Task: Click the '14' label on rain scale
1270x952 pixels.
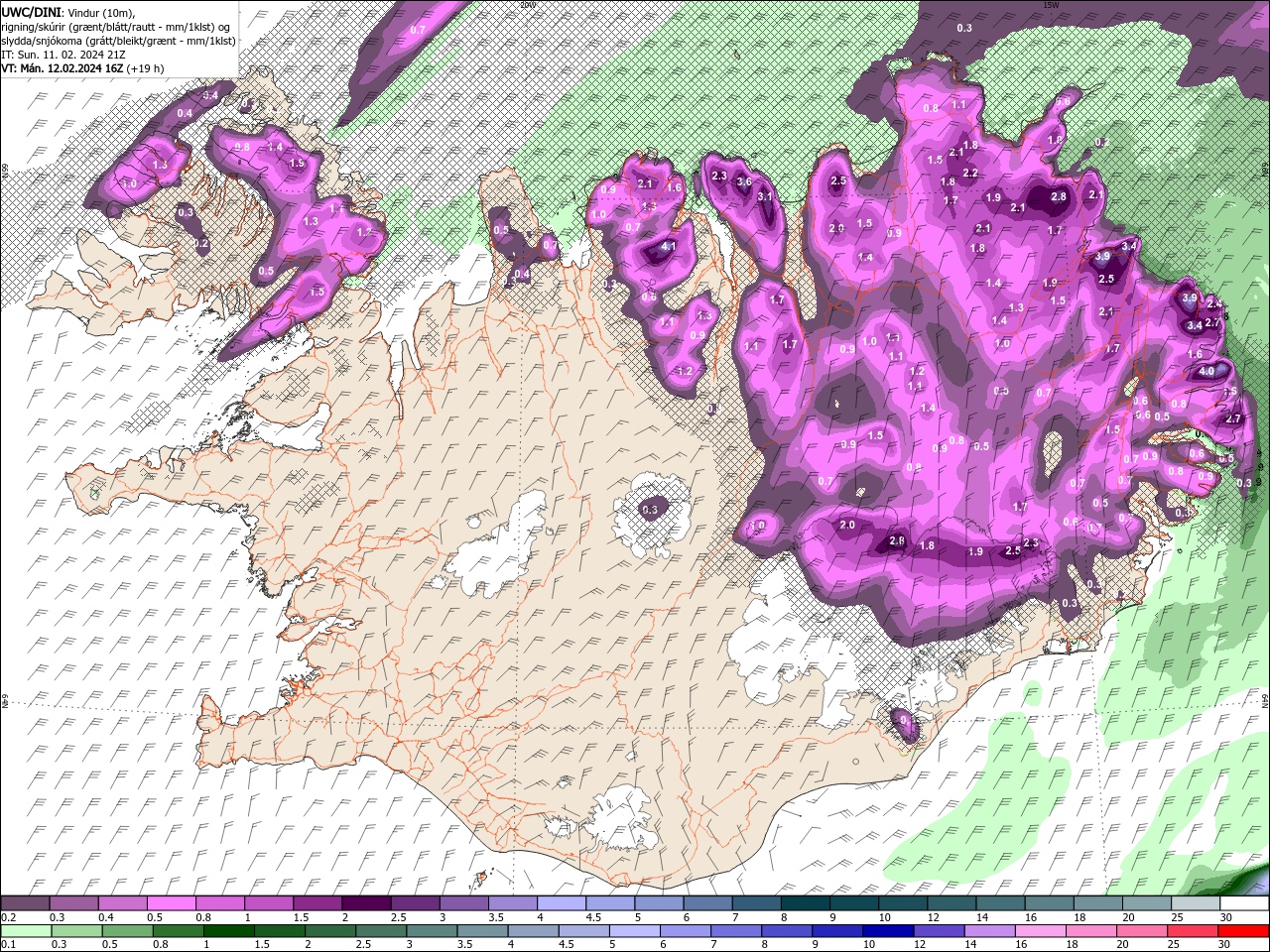Action: pos(970,944)
